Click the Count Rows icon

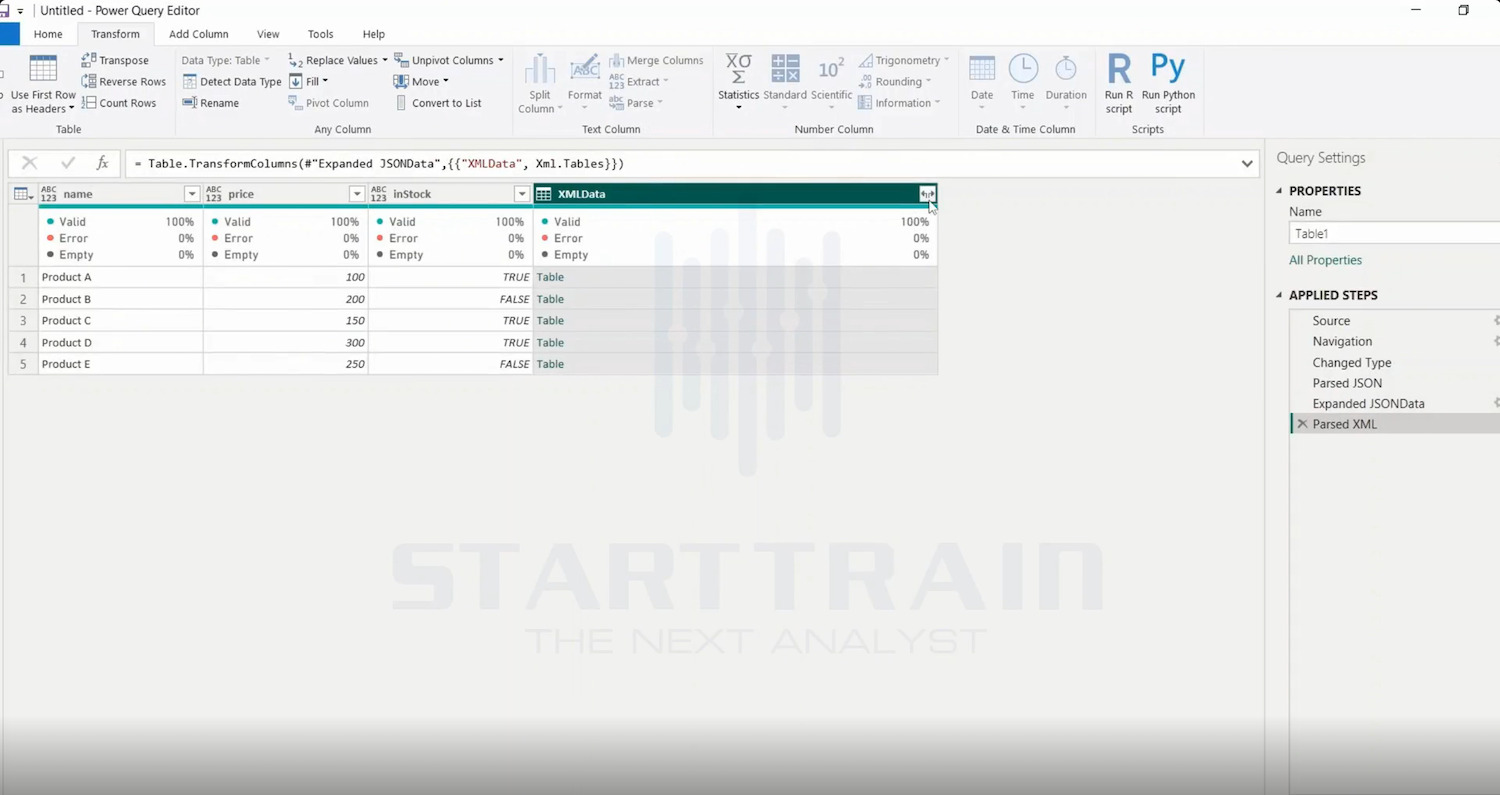[89, 103]
